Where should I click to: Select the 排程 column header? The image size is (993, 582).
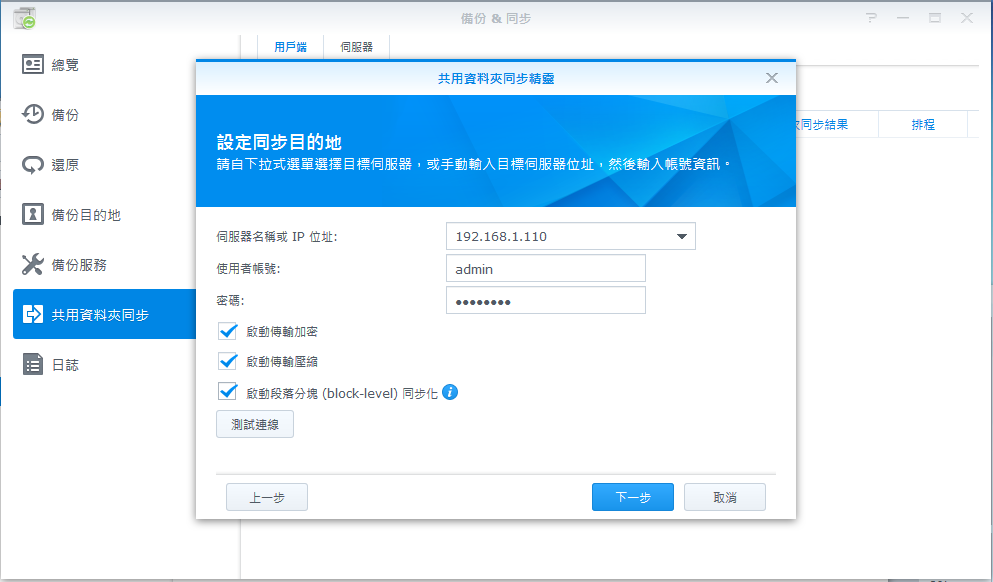point(923,125)
